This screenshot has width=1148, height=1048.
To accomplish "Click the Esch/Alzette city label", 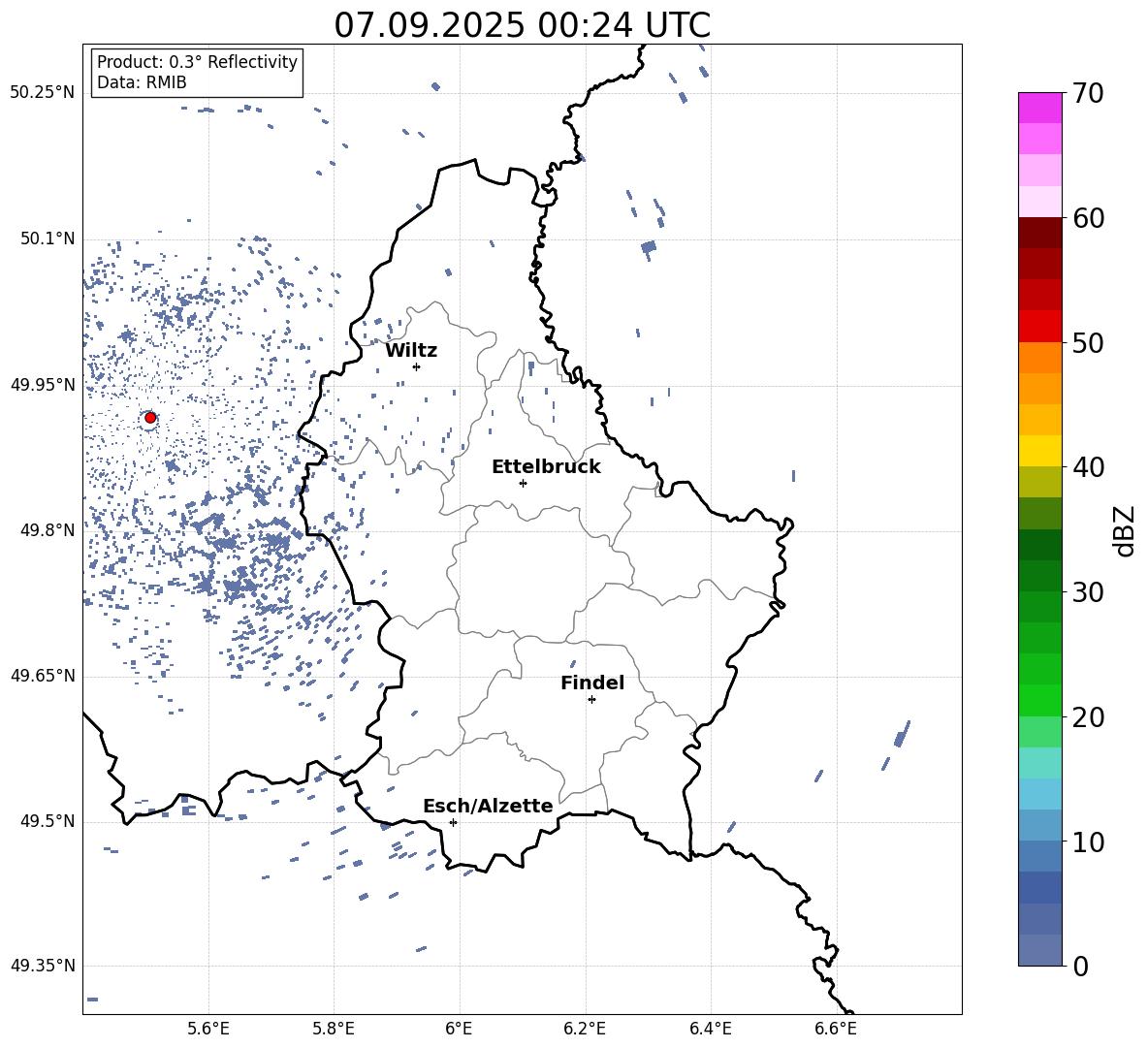I will coord(488,807).
